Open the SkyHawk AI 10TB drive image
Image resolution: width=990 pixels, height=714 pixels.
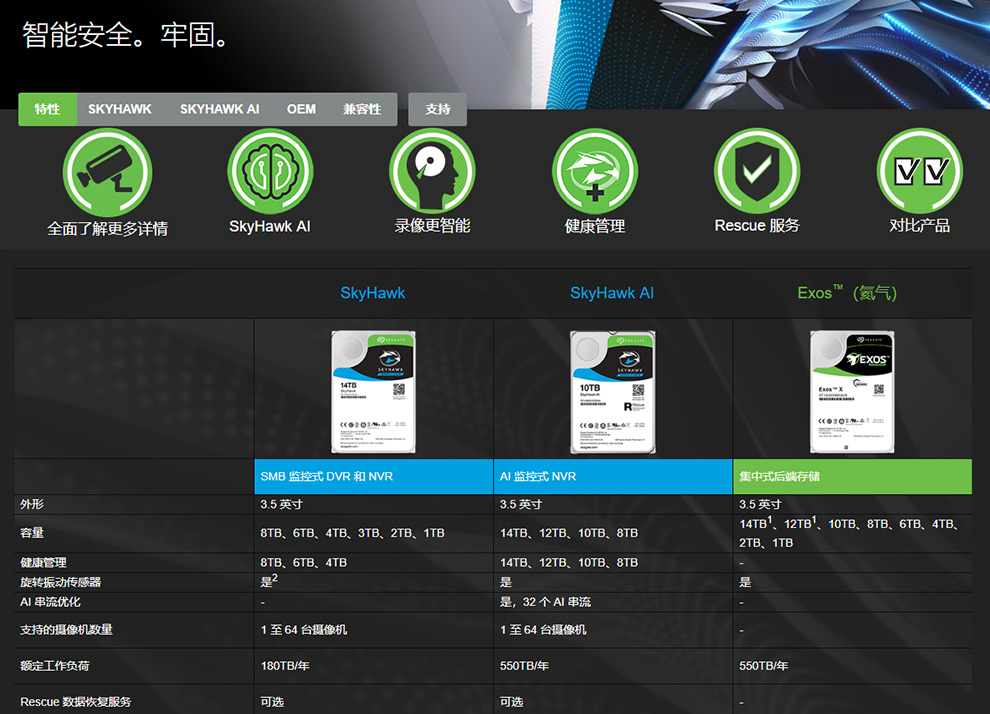click(613, 391)
